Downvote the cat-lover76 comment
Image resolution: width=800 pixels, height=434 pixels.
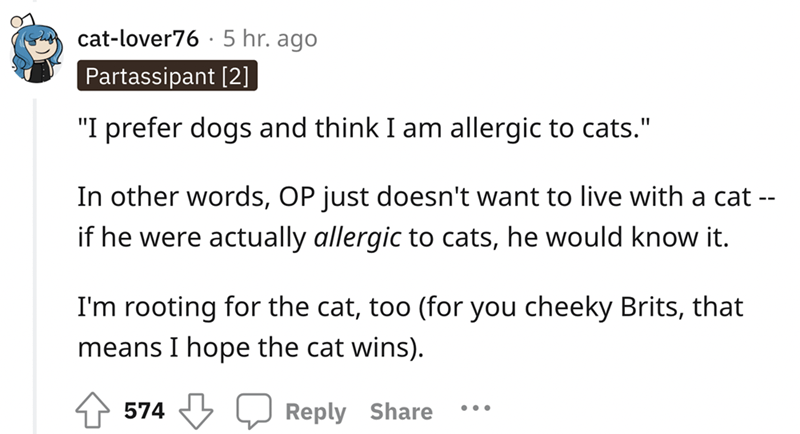(191, 411)
